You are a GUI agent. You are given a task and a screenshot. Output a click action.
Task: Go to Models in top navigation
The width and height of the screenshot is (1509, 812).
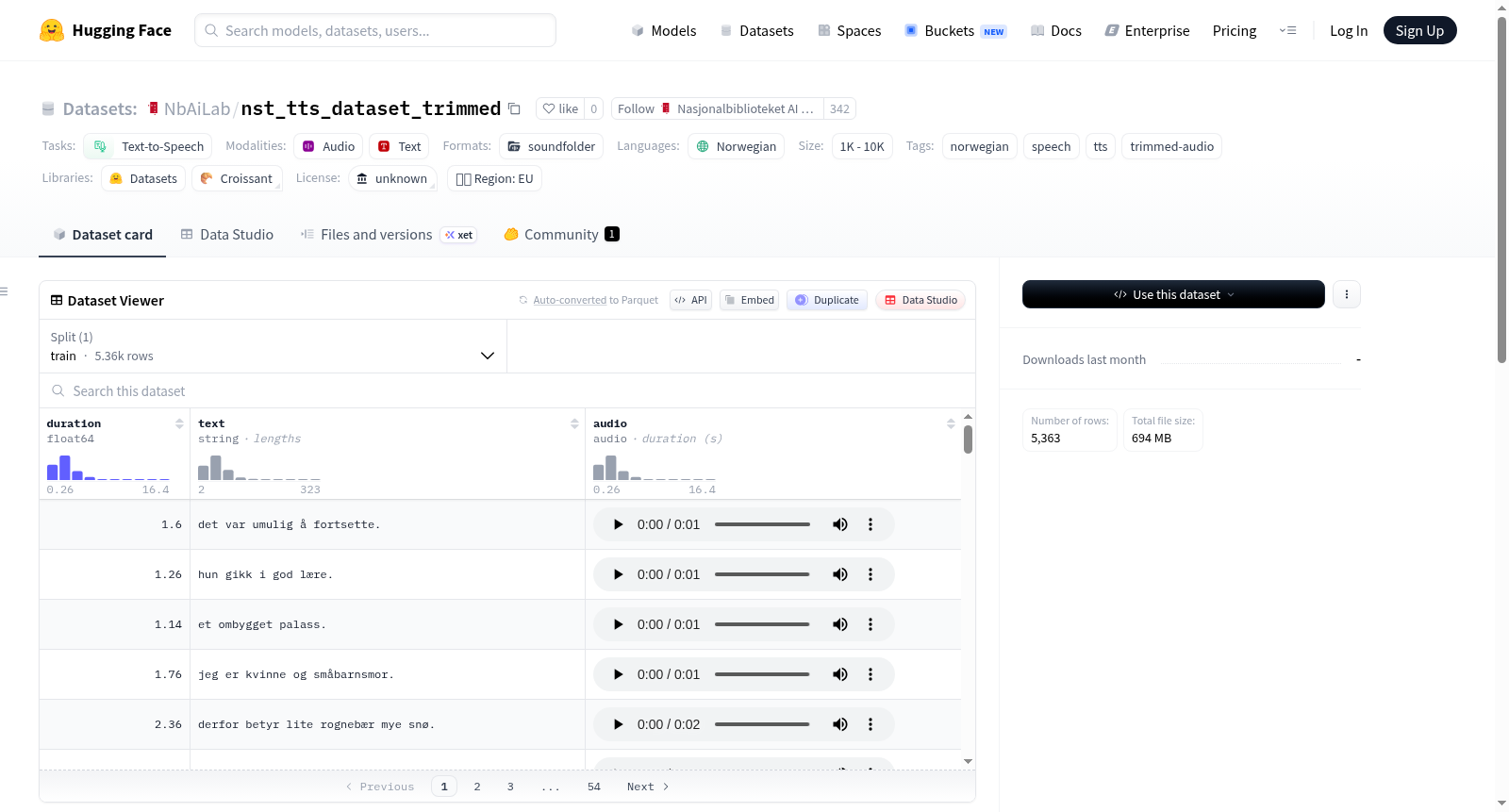[x=664, y=31]
